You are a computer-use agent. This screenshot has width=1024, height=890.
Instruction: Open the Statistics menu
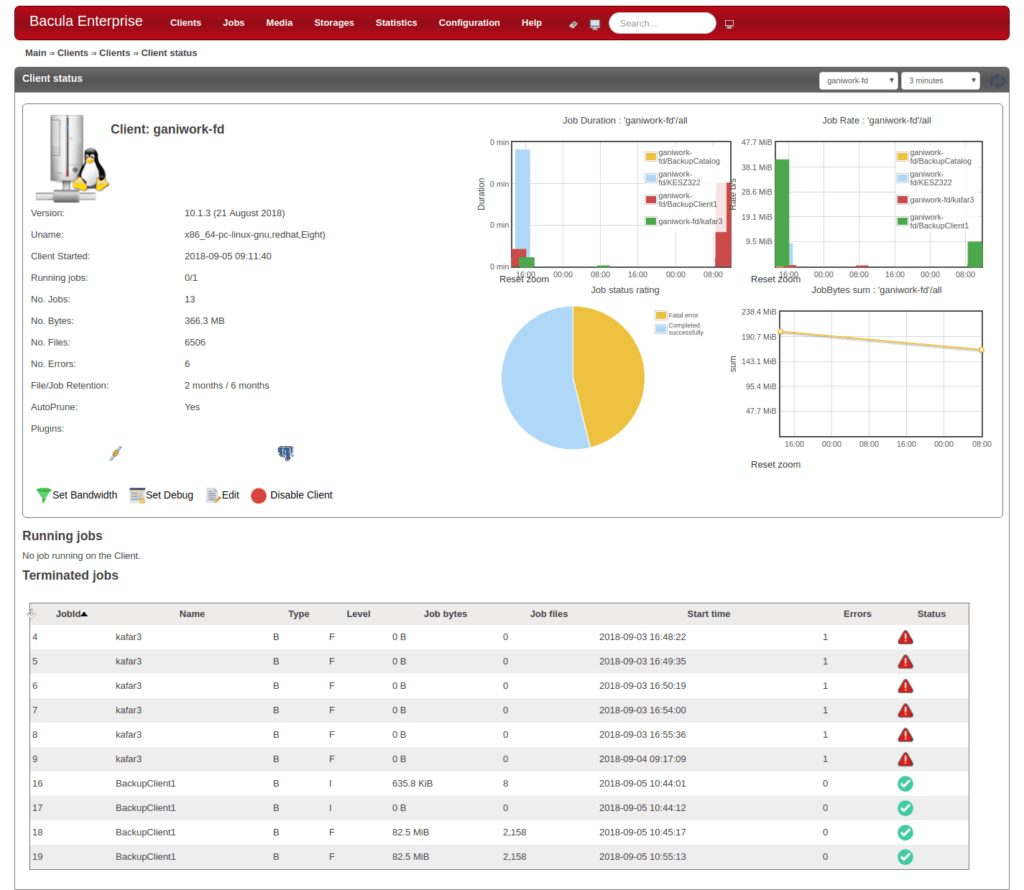396,22
